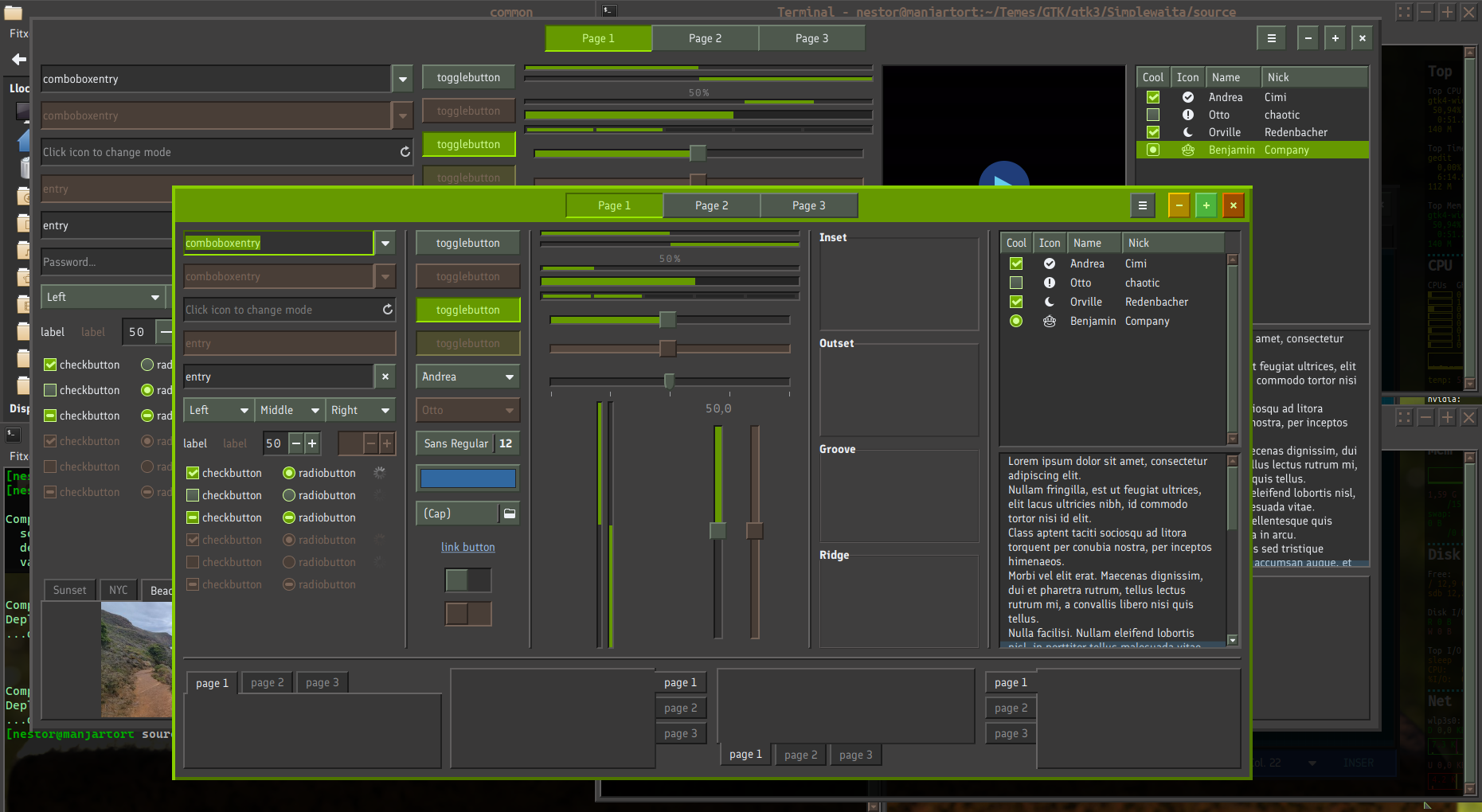Click the refresh icon in the foreground mode entry

(388, 310)
